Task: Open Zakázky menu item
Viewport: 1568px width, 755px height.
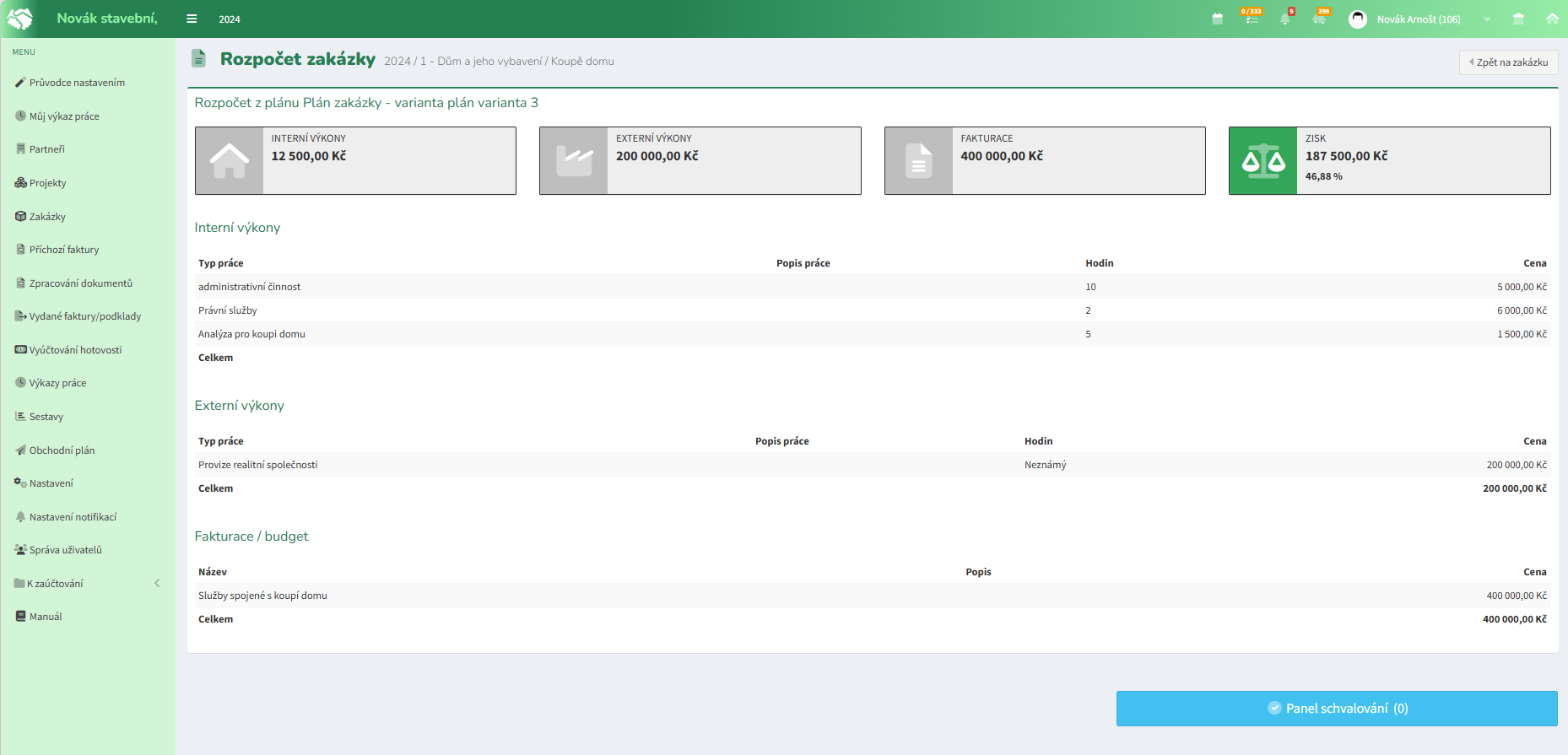Action: (47, 217)
